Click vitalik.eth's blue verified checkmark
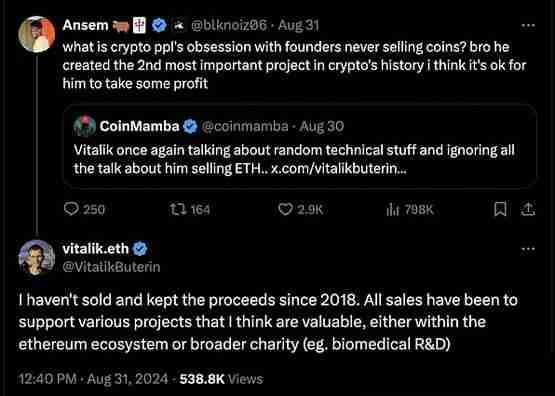 pos(140,249)
